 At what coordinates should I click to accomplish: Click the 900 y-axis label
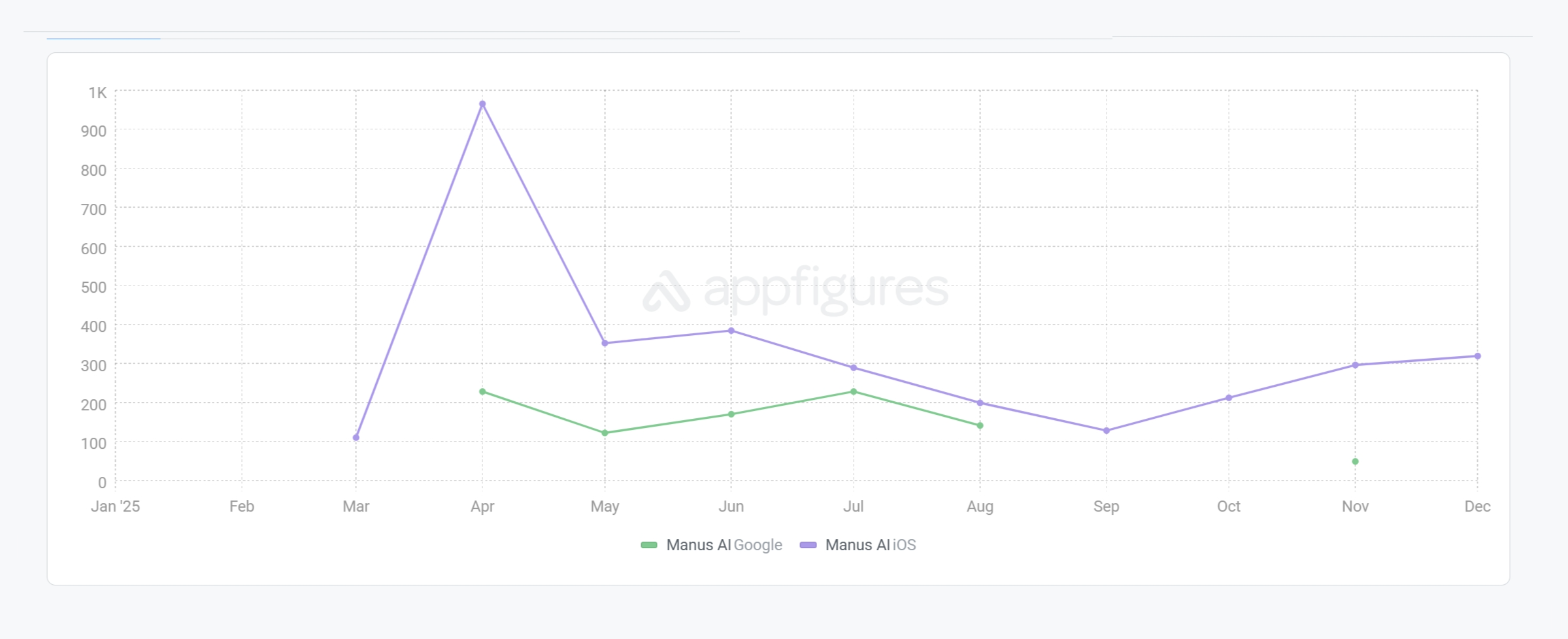point(93,131)
